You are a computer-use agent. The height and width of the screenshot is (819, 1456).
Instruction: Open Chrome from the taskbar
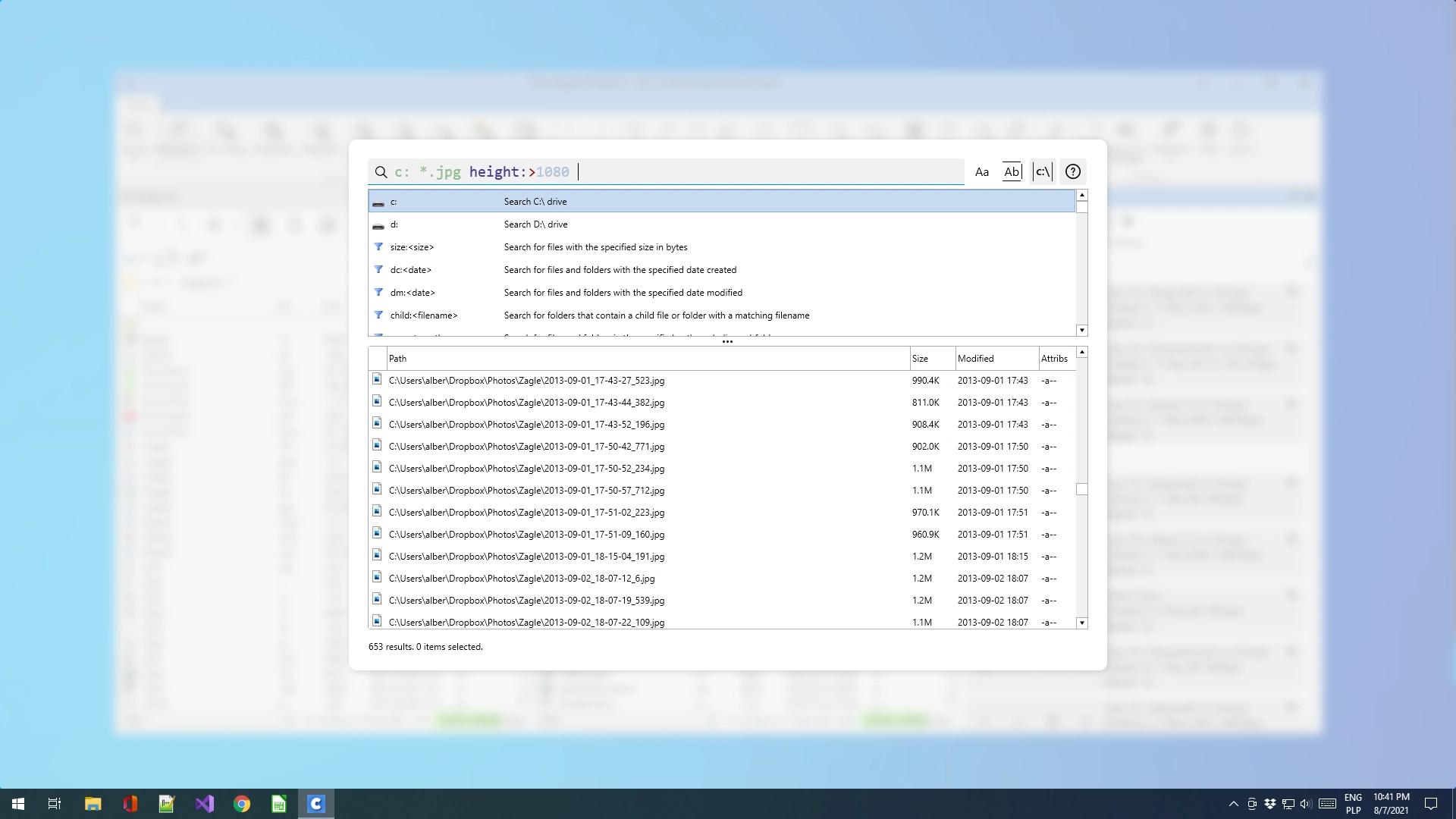pos(242,804)
